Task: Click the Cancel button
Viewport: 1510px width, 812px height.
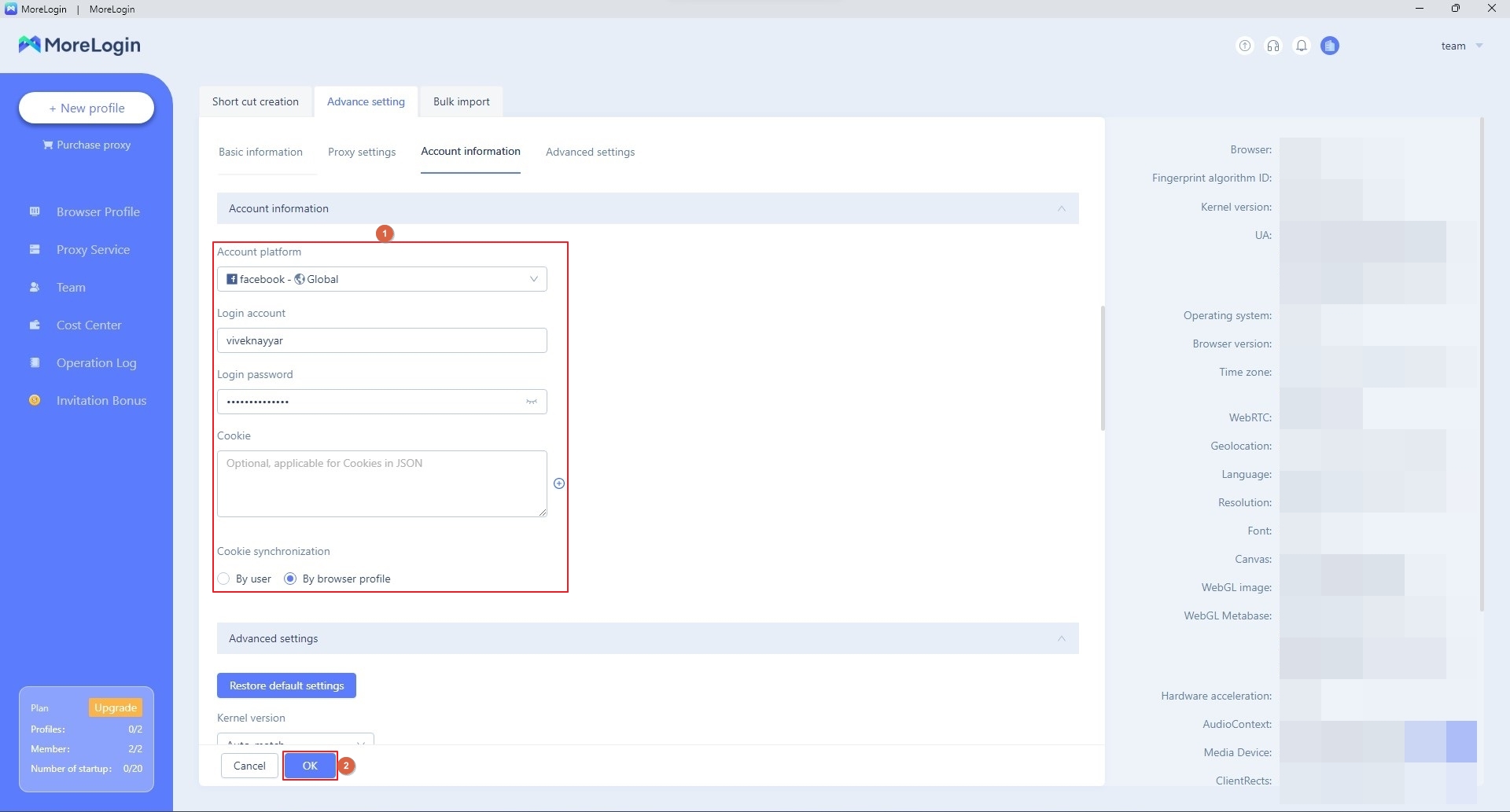Action: coord(249,766)
